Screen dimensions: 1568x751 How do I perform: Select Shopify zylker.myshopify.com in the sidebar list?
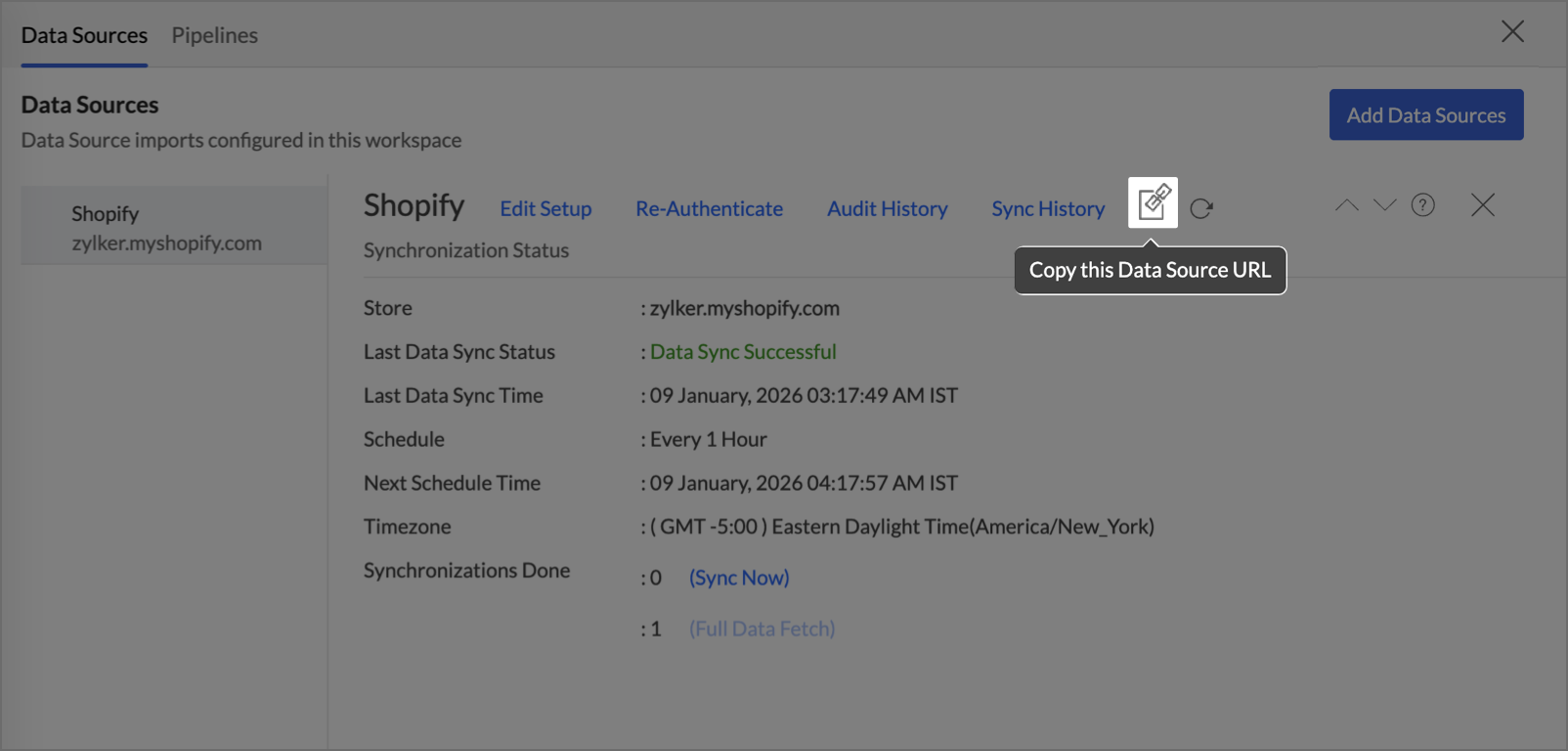[166, 228]
